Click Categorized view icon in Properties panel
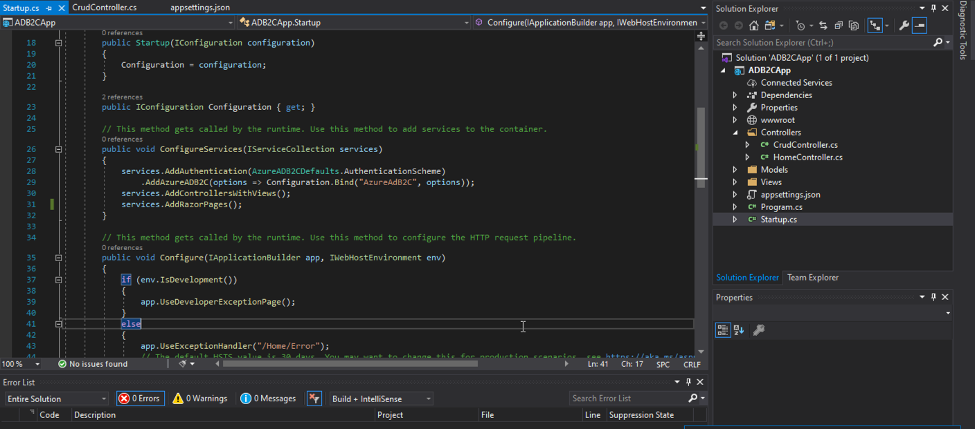 point(723,330)
